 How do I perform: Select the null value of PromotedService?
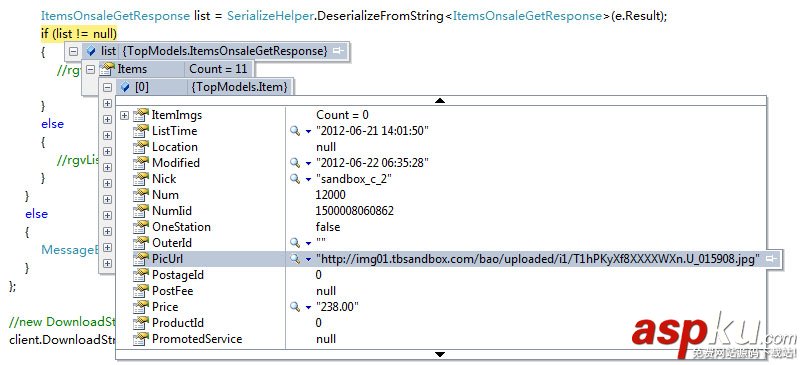click(326, 339)
